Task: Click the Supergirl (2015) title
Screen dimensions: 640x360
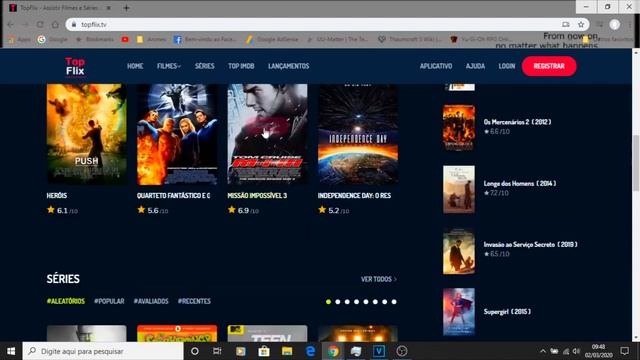Action: [507, 311]
